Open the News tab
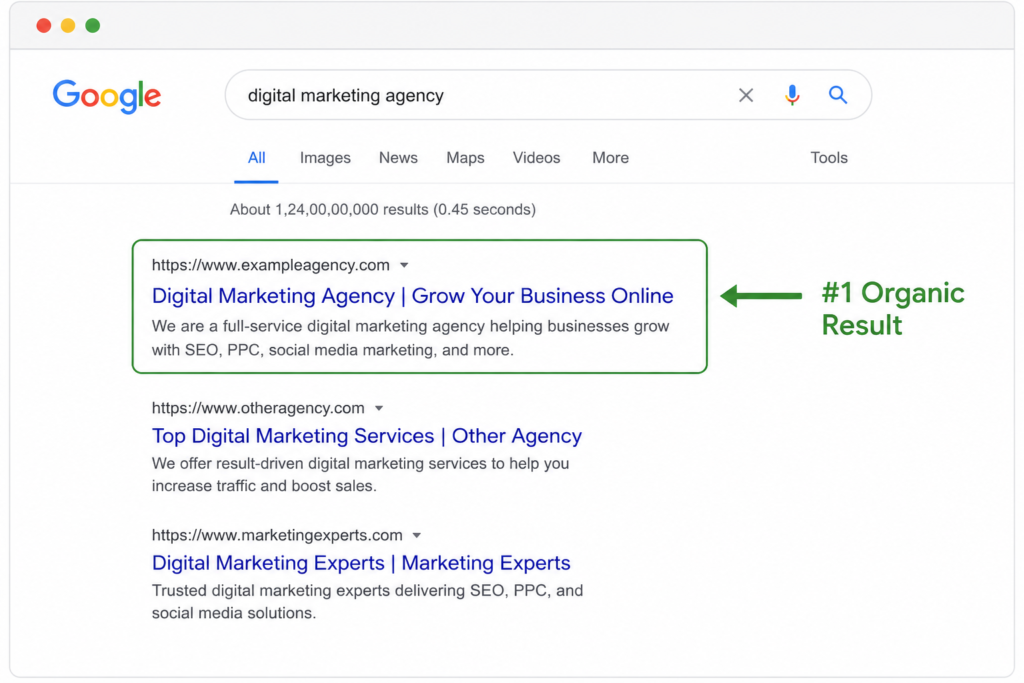Image resolution: width=1024 pixels, height=683 pixels. (x=398, y=158)
